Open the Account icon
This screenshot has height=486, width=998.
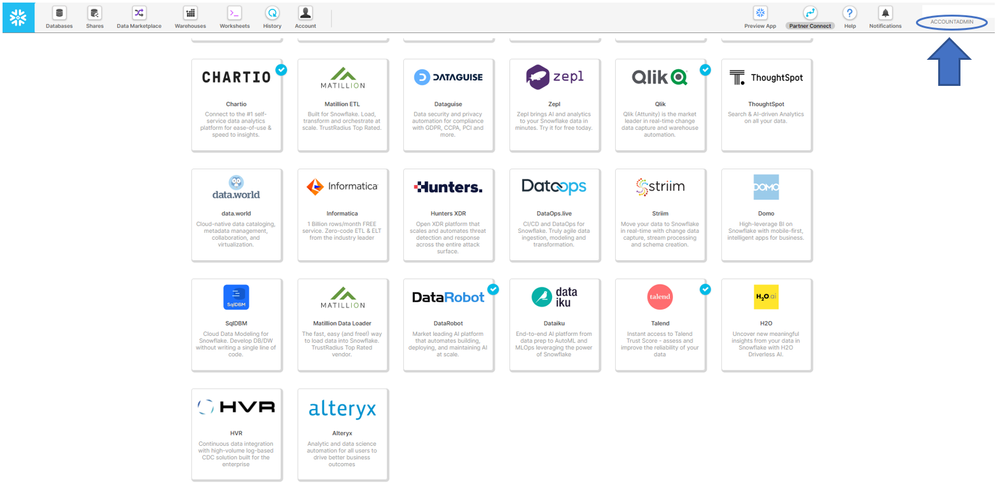[306, 13]
